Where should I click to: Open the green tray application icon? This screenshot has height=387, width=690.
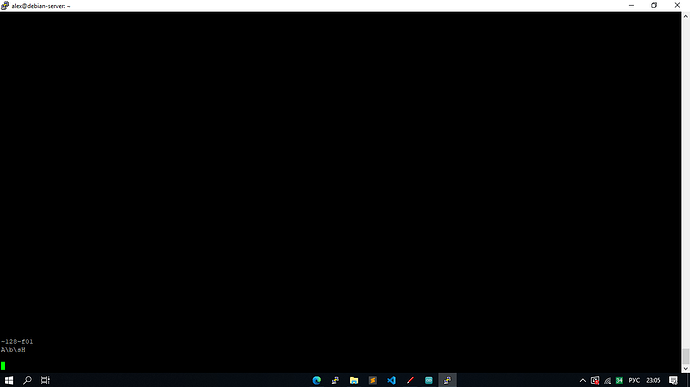(x=620, y=380)
